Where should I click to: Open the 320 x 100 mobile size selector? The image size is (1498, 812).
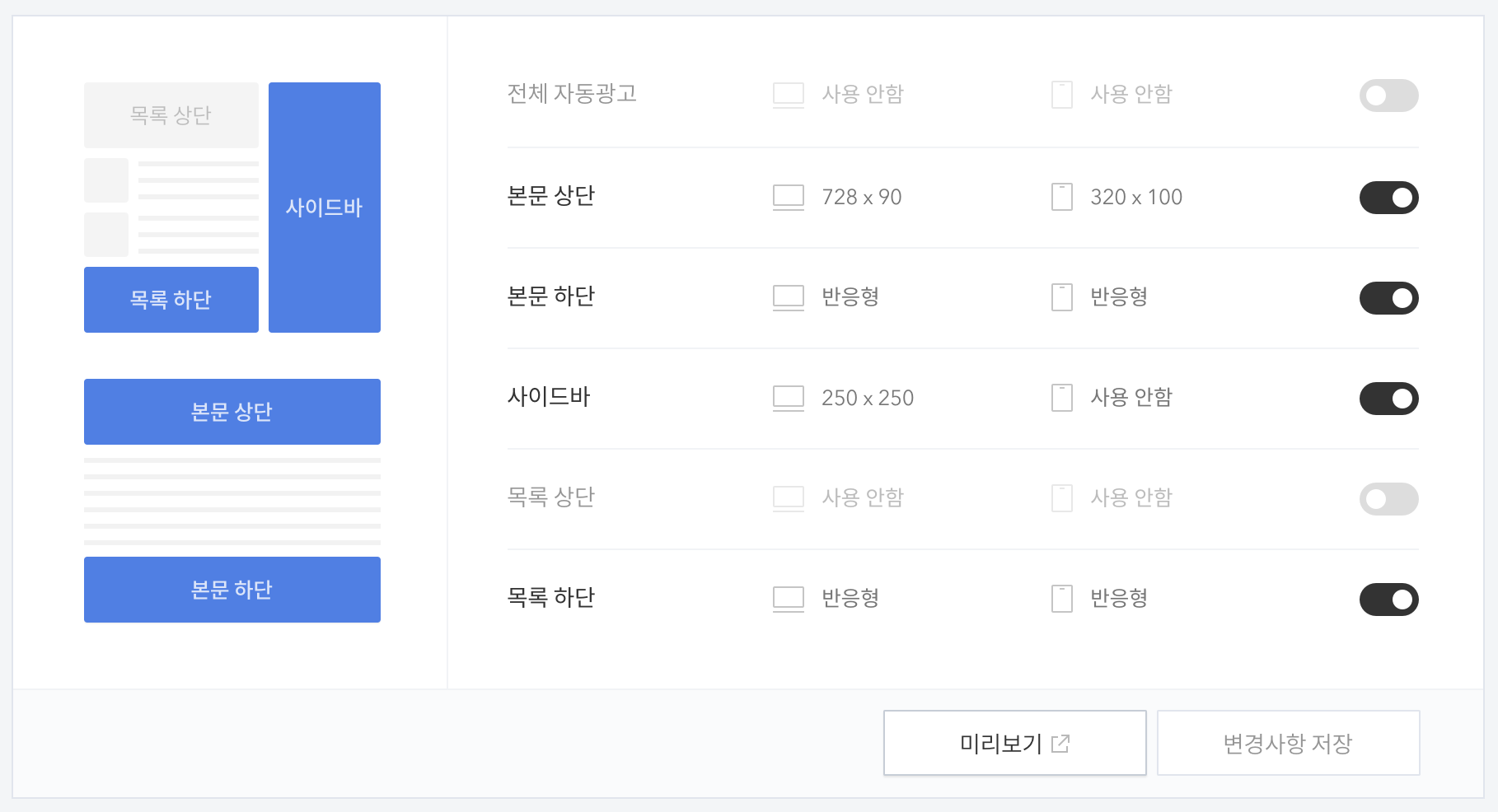1136,198
